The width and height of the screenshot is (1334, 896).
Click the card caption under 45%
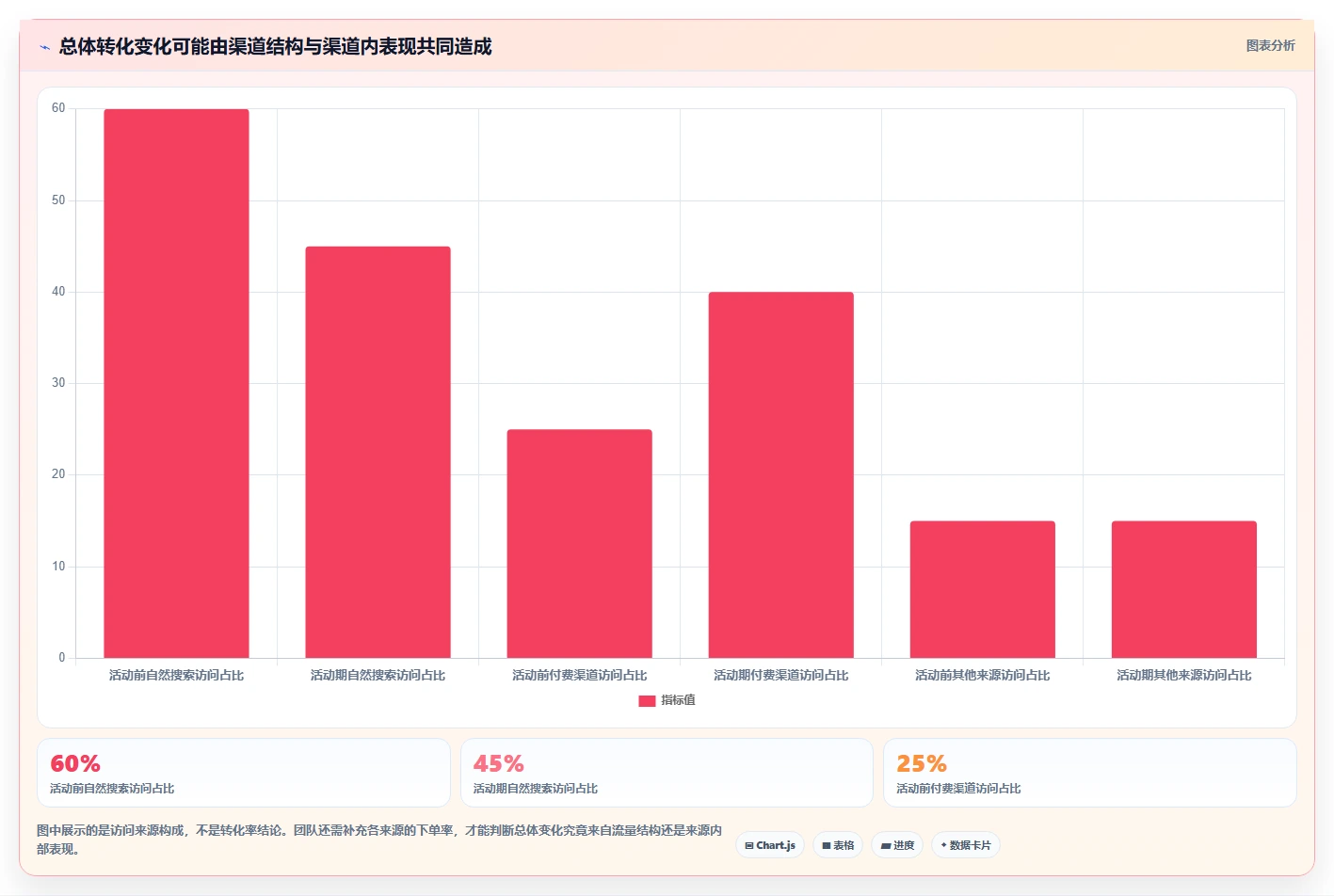click(535, 789)
